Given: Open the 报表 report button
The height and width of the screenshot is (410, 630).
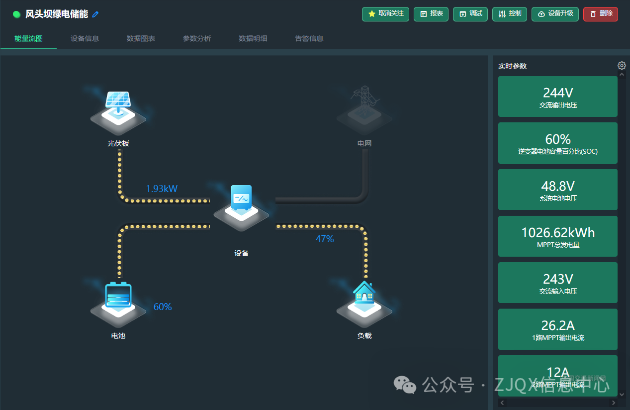Looking at the screenshot, I should point(432,14).
